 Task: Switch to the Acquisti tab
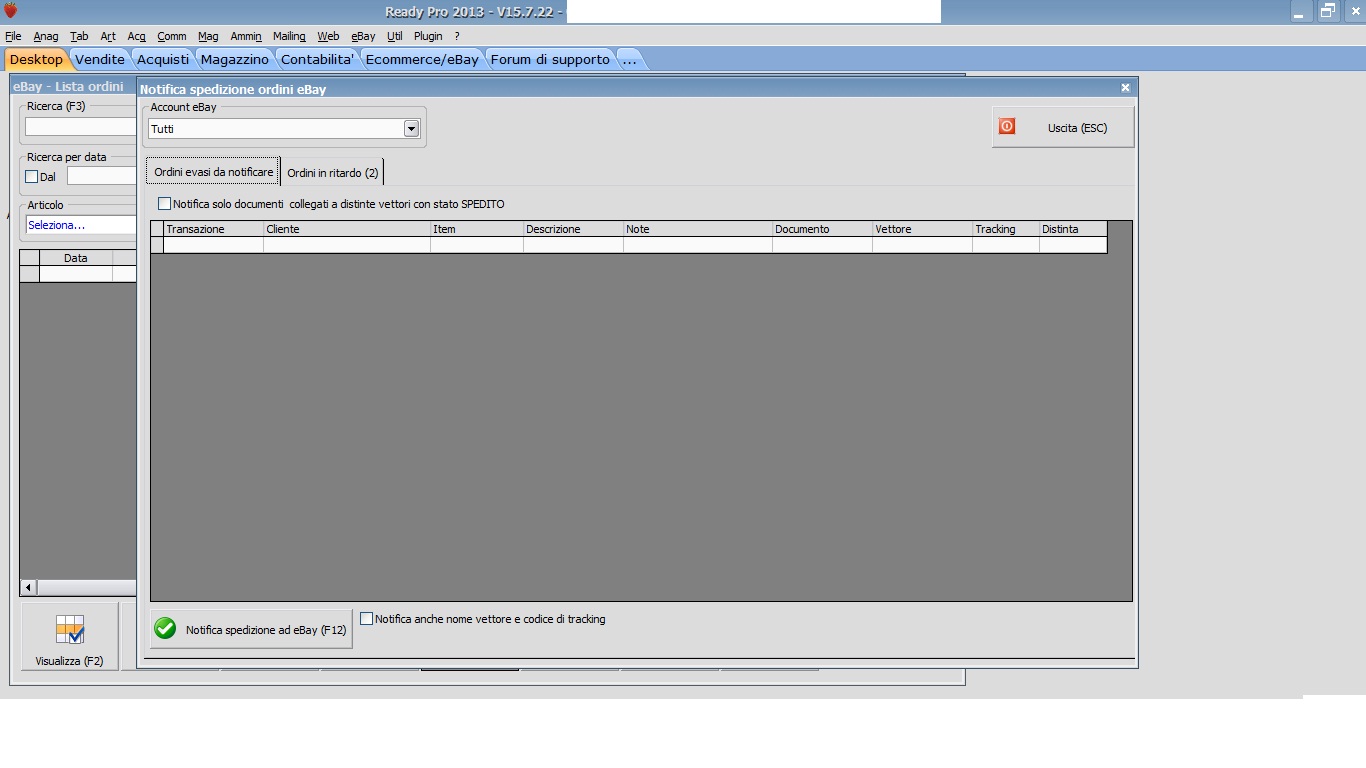163,59
